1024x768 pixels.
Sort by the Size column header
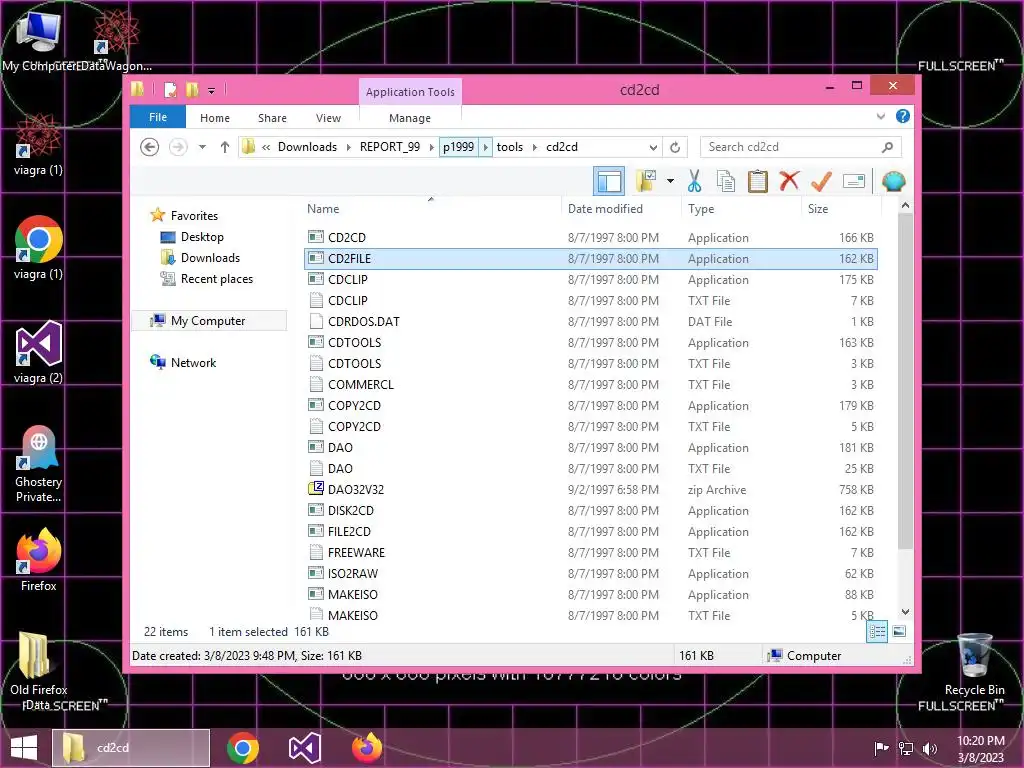click(840, 208)
